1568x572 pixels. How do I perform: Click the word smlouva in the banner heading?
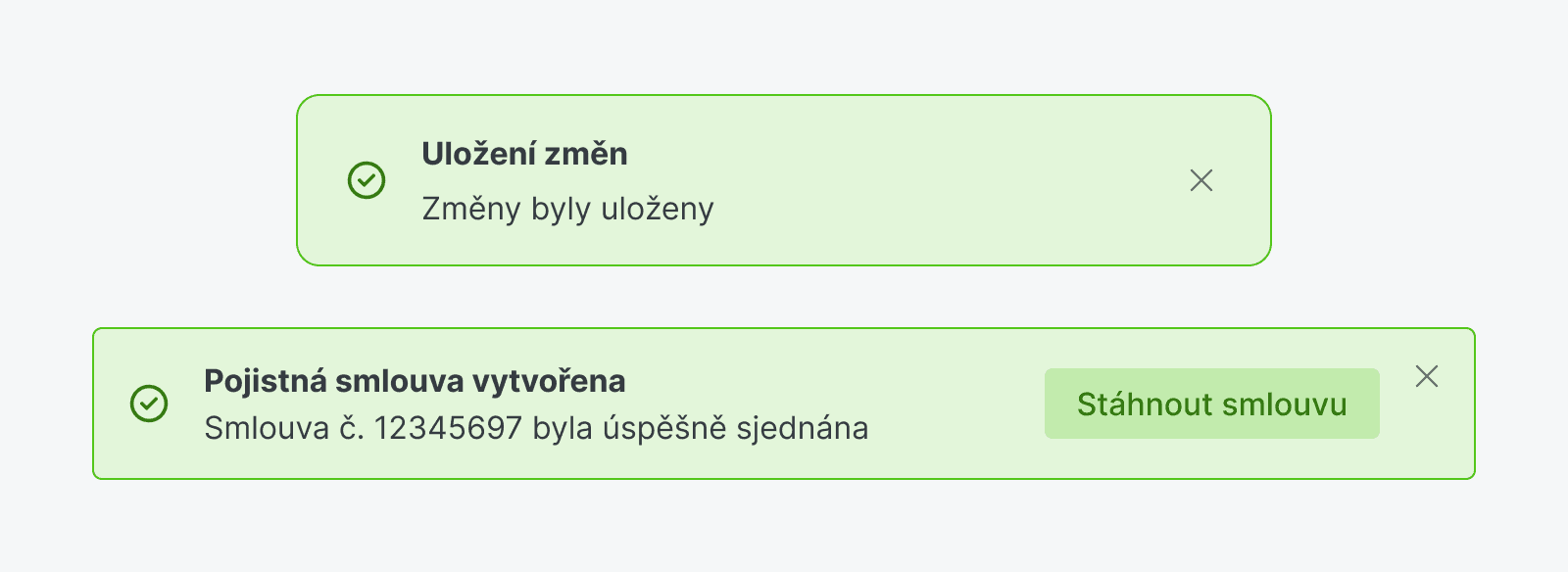coord(399,381)
